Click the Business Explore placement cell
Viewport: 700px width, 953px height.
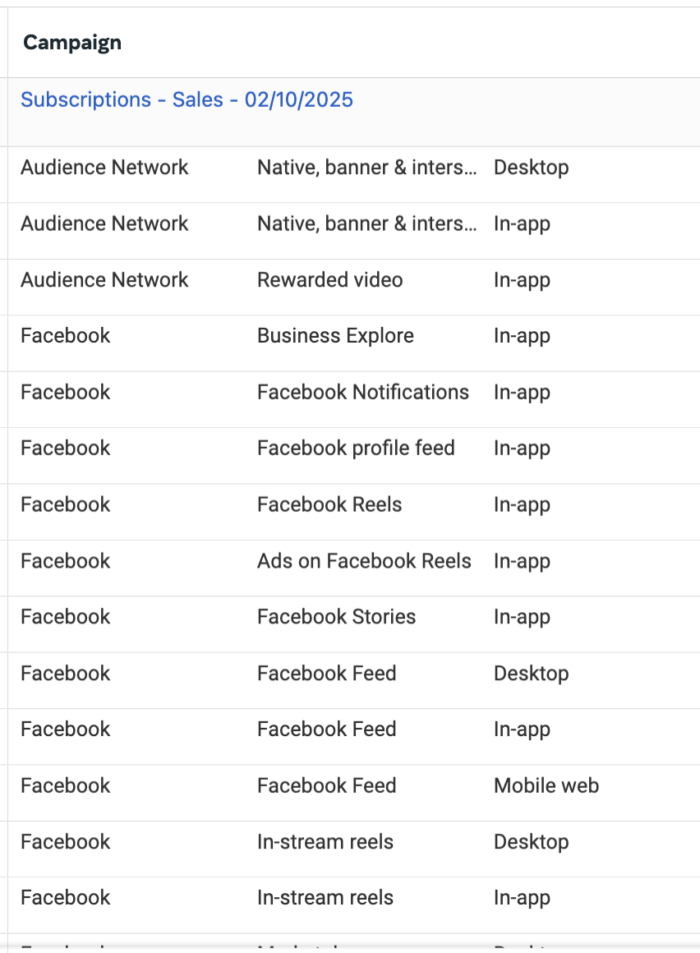(x=335, y=336)
